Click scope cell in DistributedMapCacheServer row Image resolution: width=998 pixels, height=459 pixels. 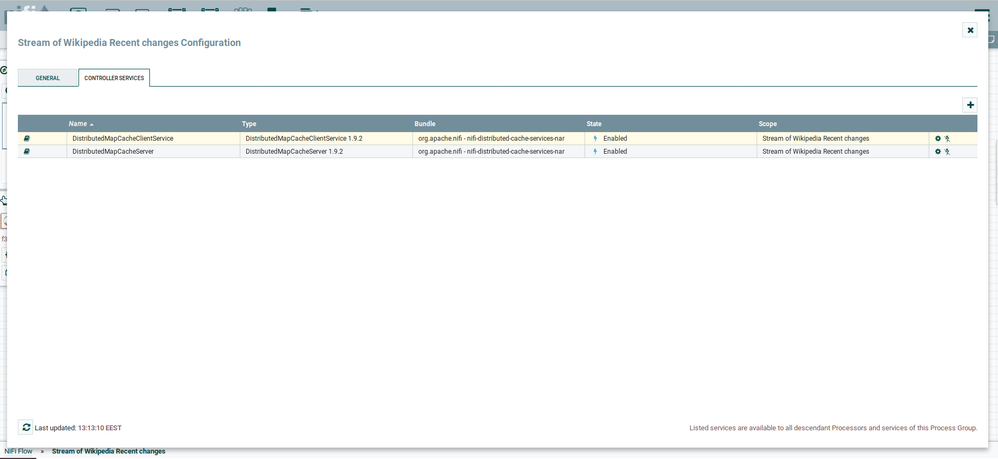point(843,152)
